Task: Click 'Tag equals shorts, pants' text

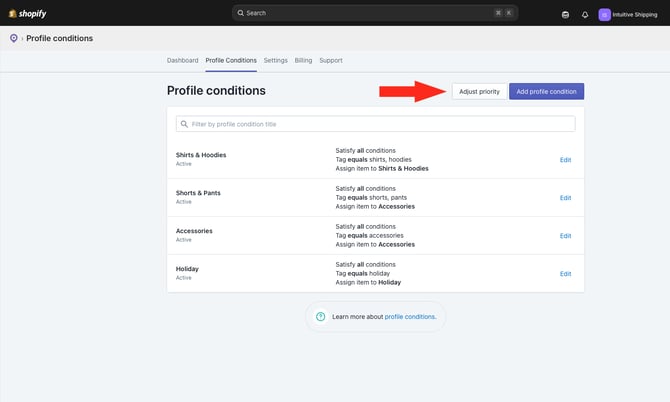Action: 371,197
